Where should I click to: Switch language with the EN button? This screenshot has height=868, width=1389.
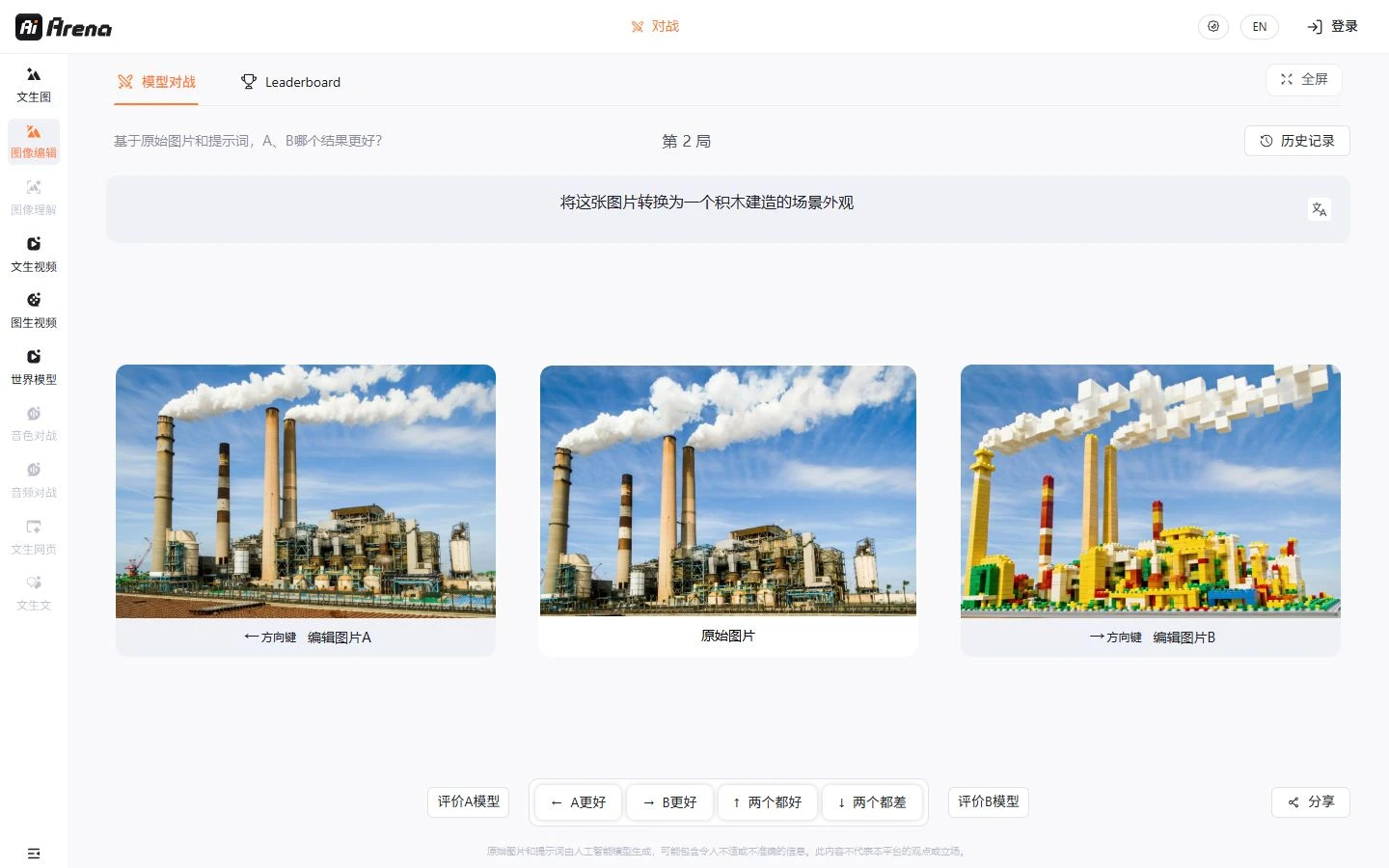[1260, 27]
